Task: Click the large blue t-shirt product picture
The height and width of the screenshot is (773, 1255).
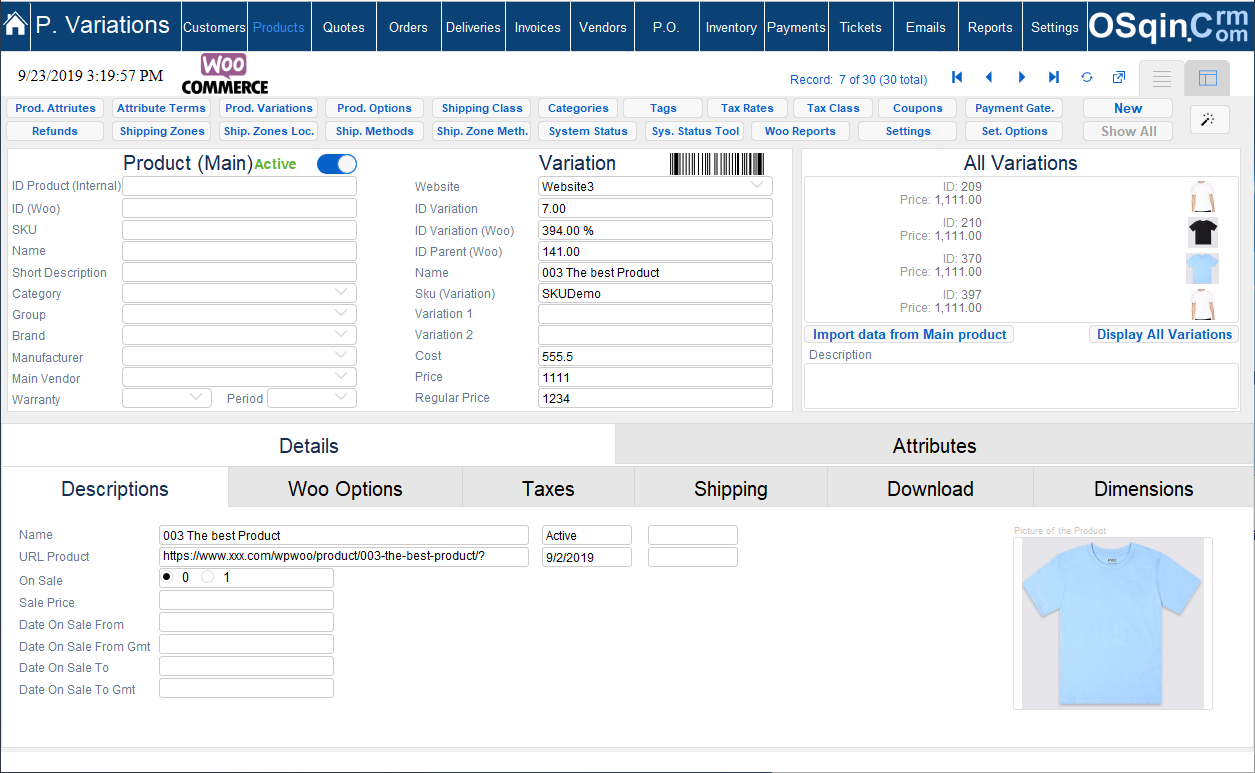Action: (1112, 623)
